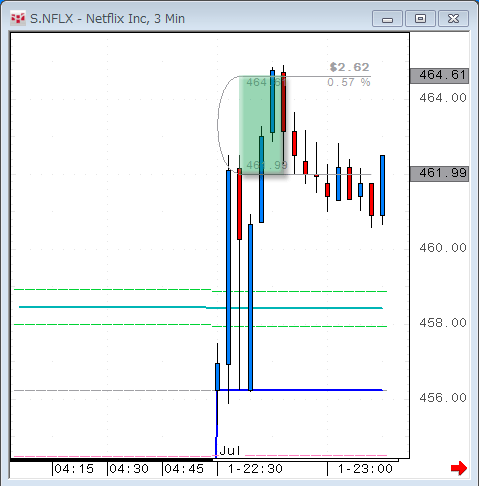Click the title text S.NFLX - Netflix Inc, 3 Min
Screen dimensions: 479x486
(x=107, y=19)
